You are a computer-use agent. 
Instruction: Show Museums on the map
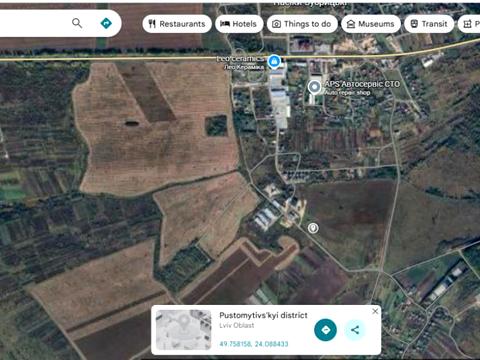pos(371,24)
